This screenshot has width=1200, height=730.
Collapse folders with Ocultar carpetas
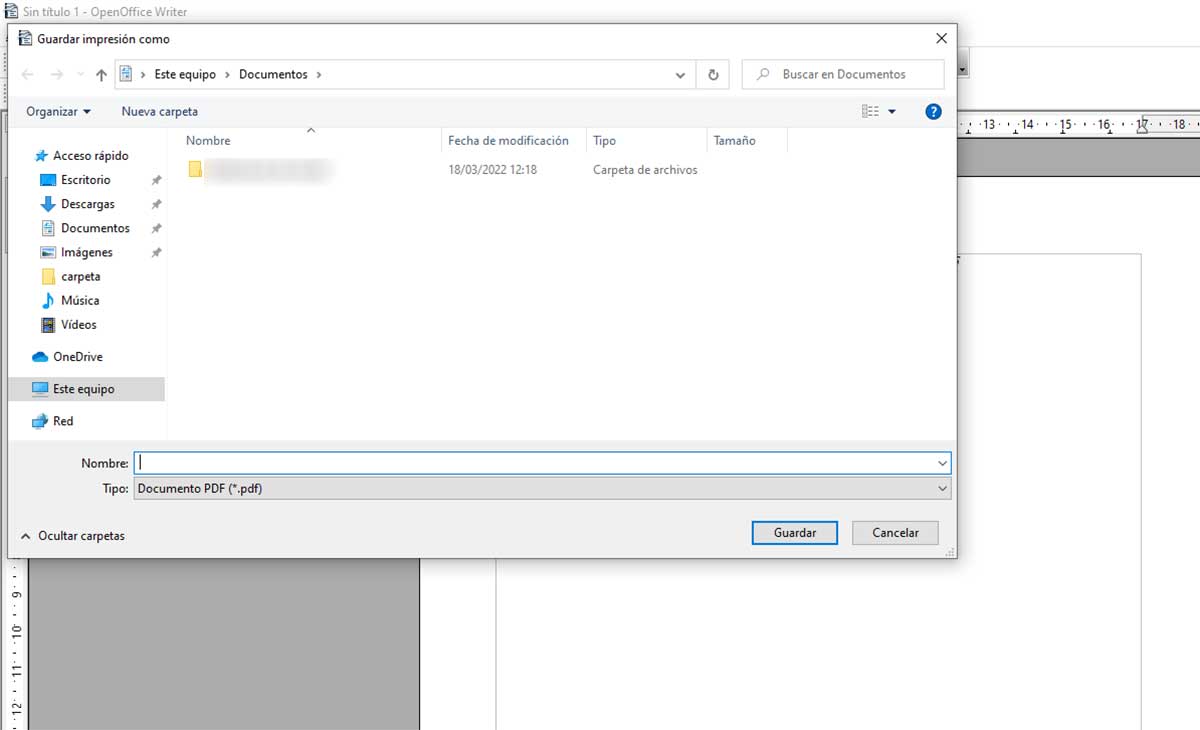click(73, 536)
